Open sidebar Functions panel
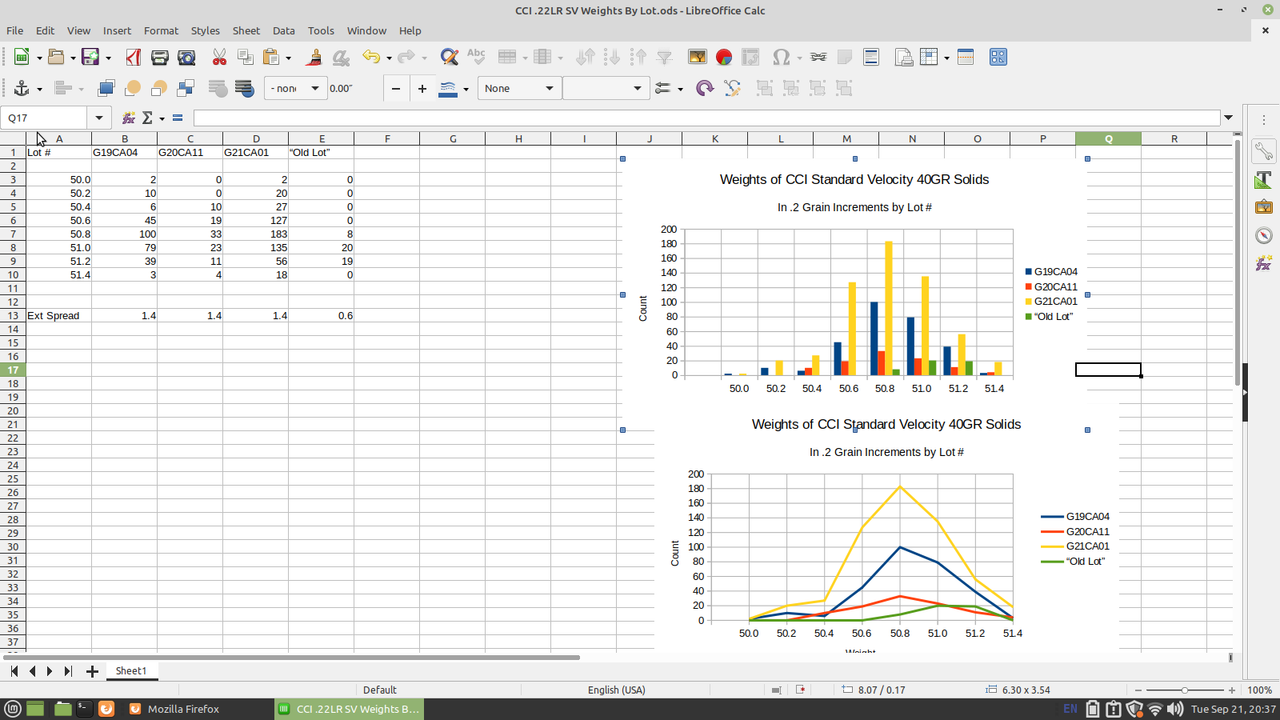Image resolution: width=1280 pixels, height=720 pixels. point(1263,264)
